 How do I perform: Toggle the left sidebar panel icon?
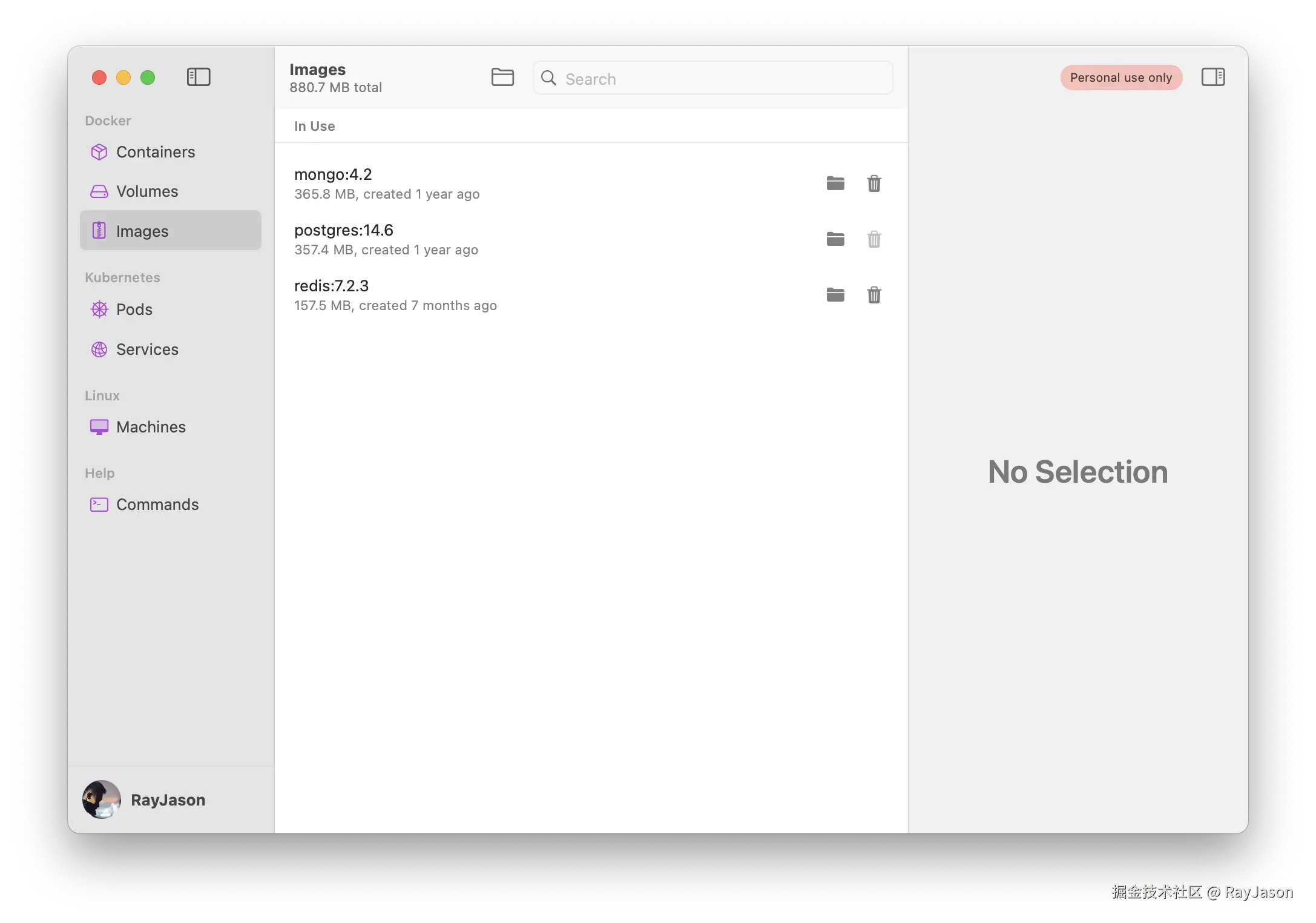click(x=199, y=77)
